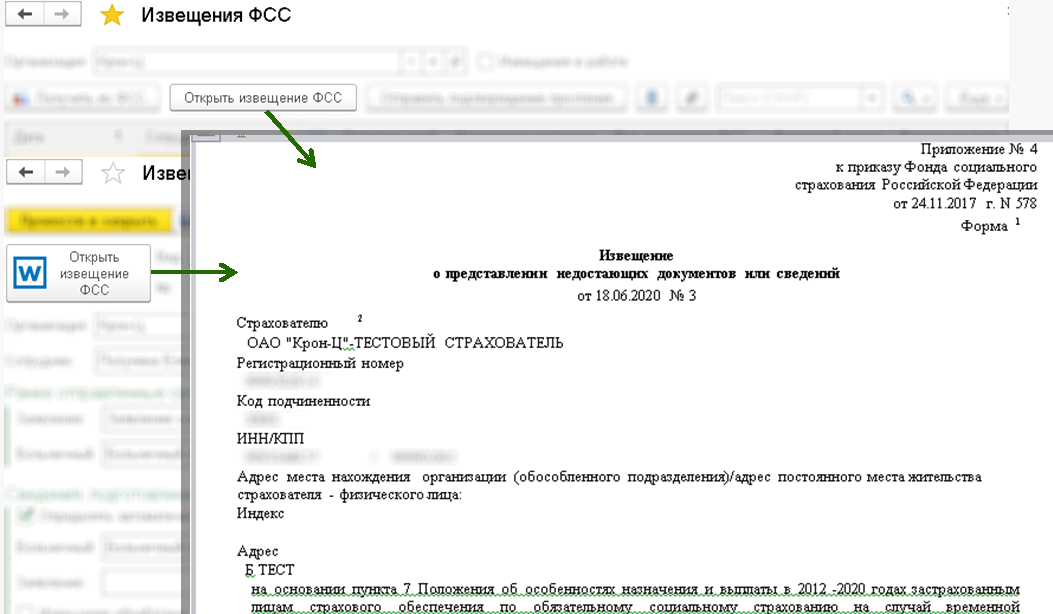Toggle the blurred checkbox beside the Организация field
Screen dimensions: 1053x614
coord(485,62)
